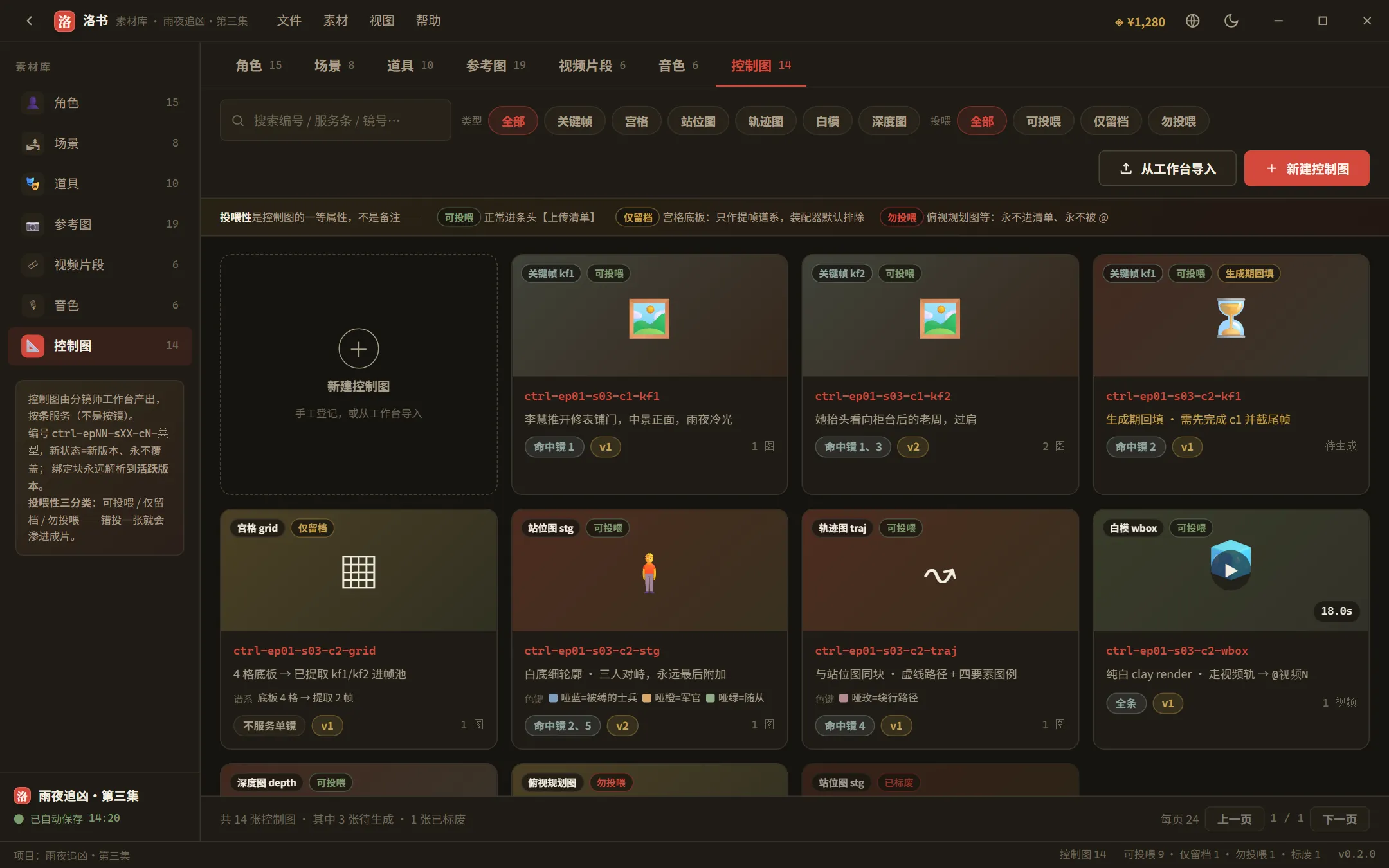Filter by type 宫格
The height and width of the screenshot is (868, 1389).
pos(636,121)
